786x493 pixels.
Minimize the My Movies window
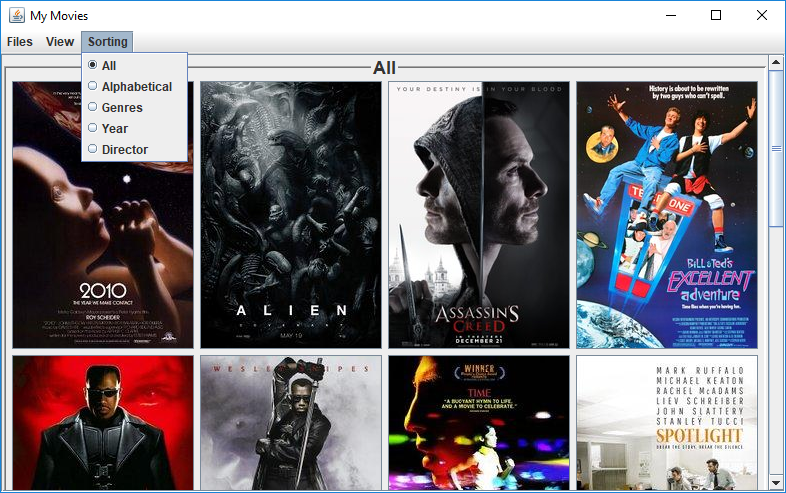tap(671, 16)
